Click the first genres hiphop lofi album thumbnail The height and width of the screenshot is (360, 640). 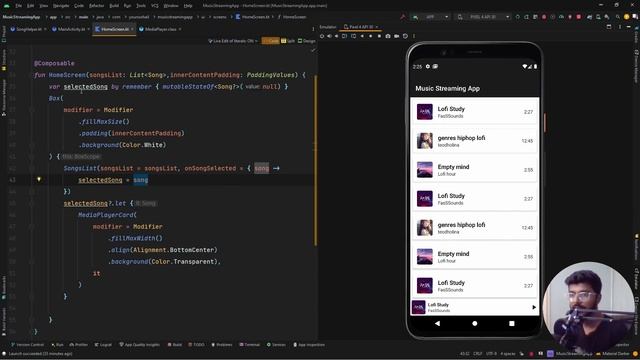click(424, 141)
